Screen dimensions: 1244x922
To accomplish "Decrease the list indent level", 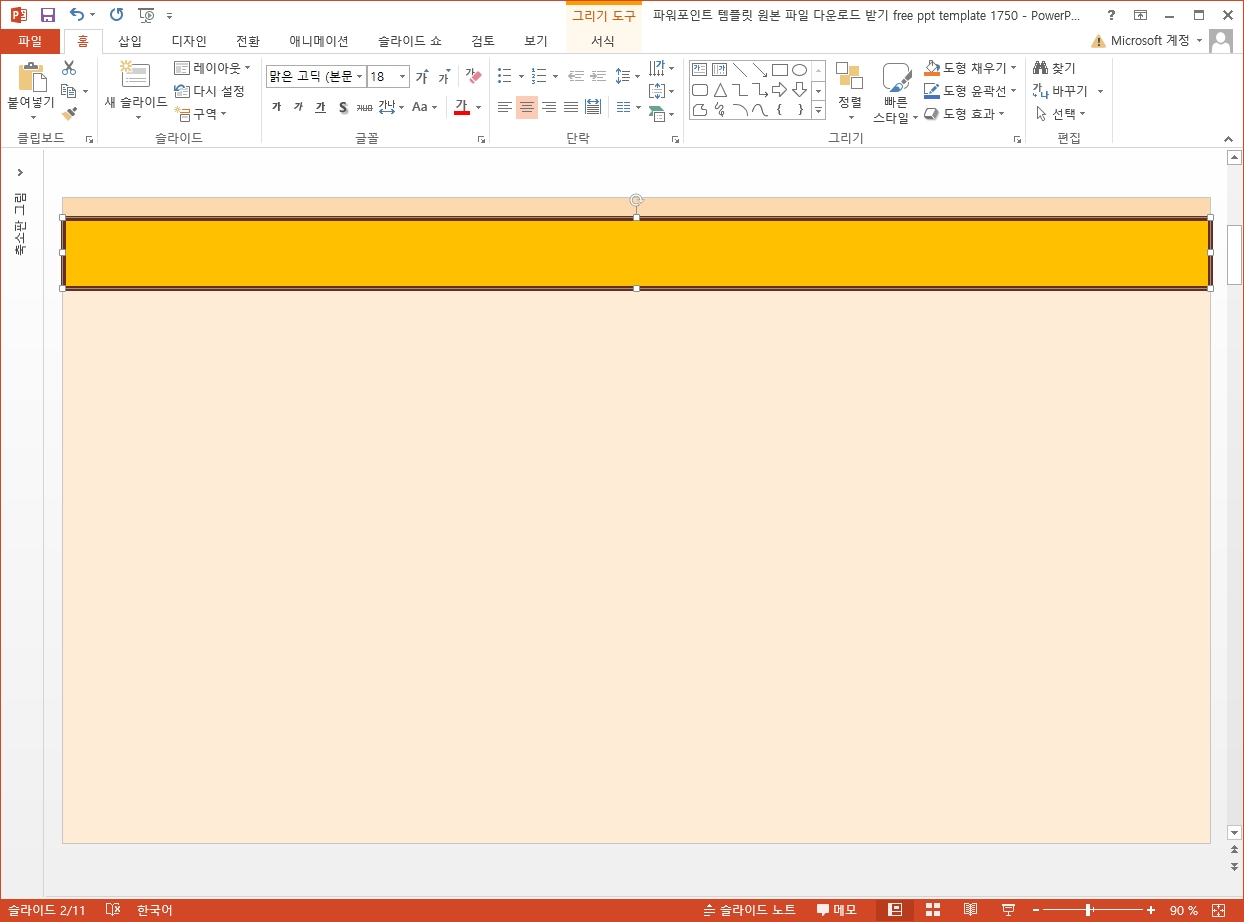I will [576, 76].
